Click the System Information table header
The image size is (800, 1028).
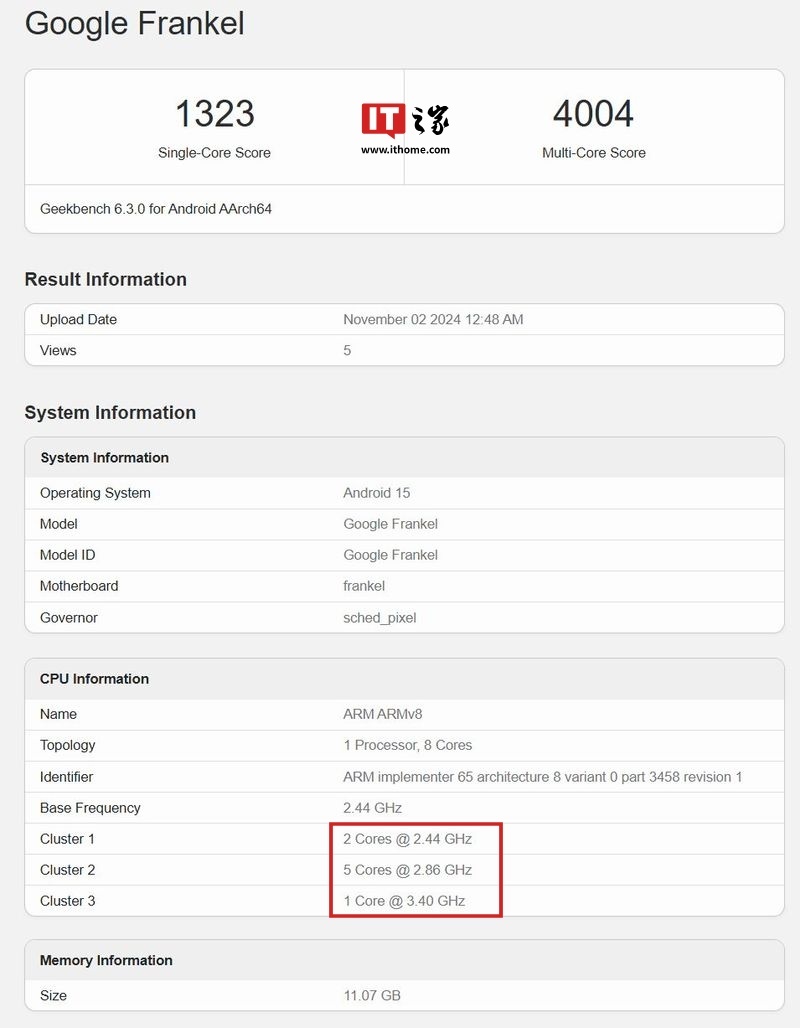[x=104, y=458]
